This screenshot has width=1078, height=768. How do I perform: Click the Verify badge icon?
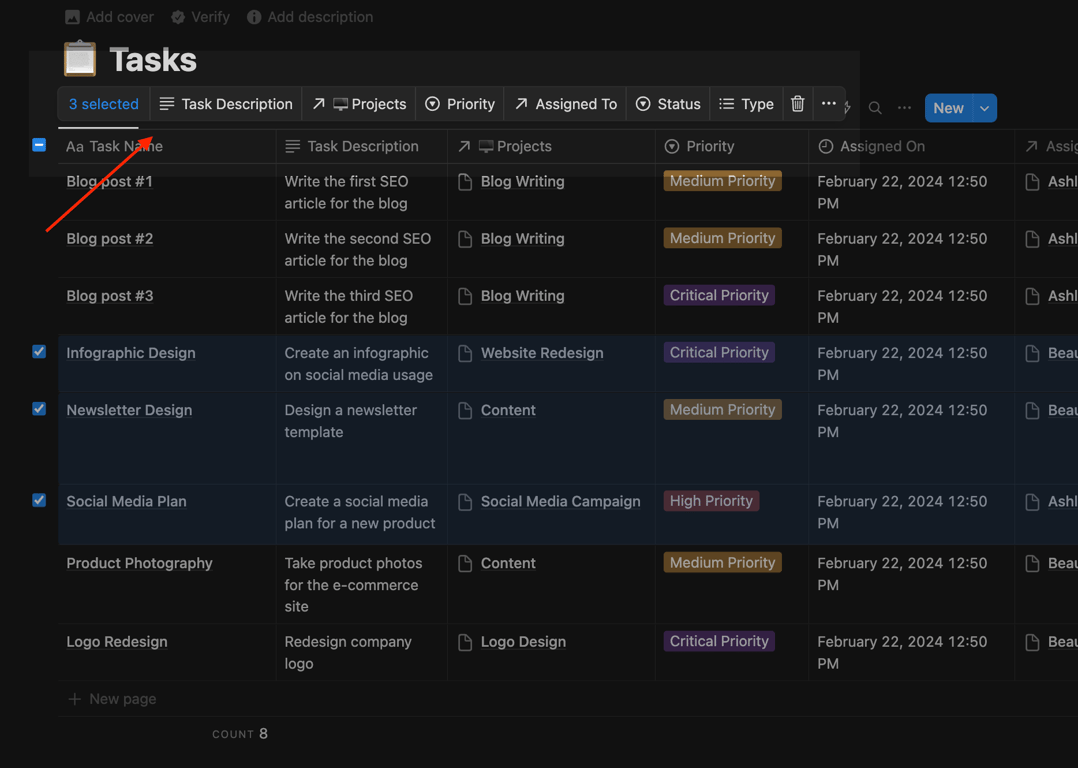pyautogui.click(x=178, y=17)
